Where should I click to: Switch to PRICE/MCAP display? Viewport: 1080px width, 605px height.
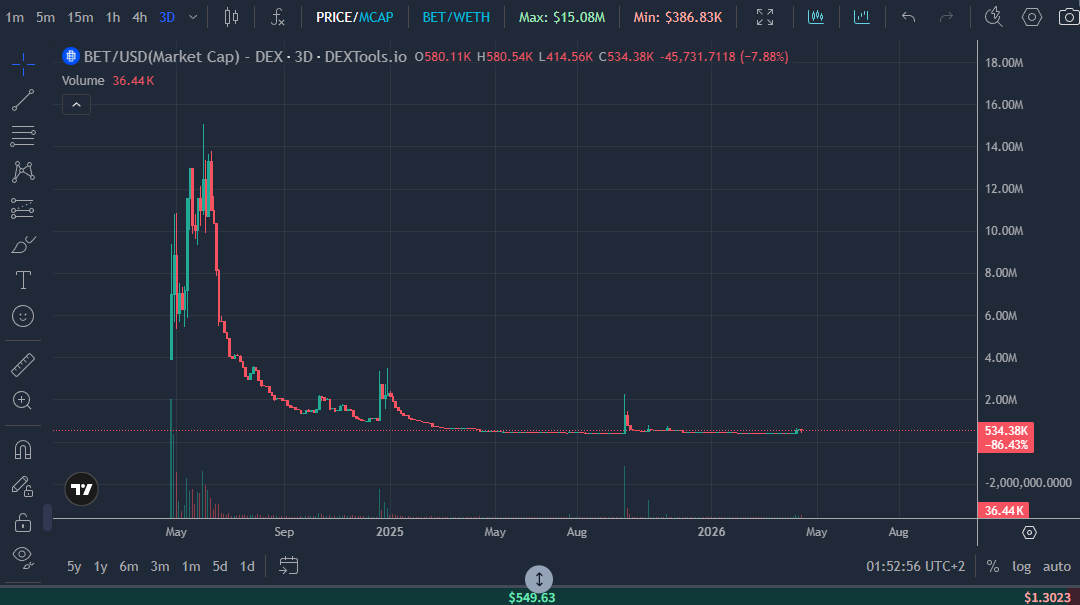(x=355, y=17)
